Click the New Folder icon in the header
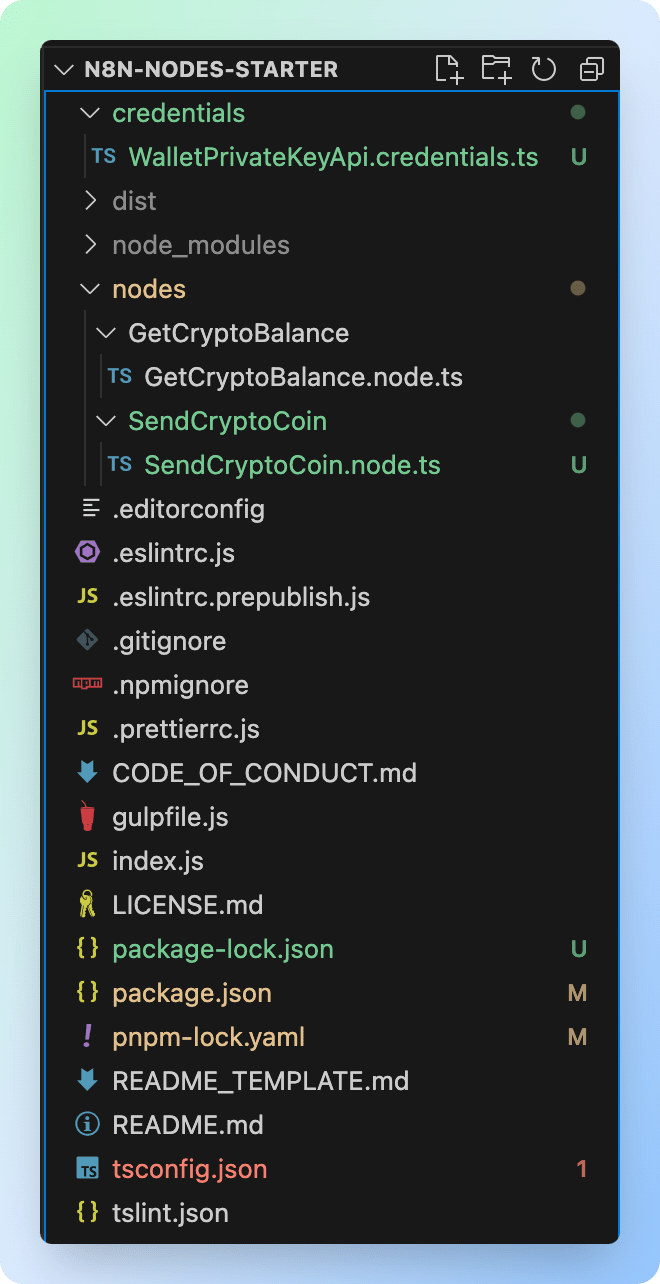The image size is (660, 1284). click(x=496, y=68)
